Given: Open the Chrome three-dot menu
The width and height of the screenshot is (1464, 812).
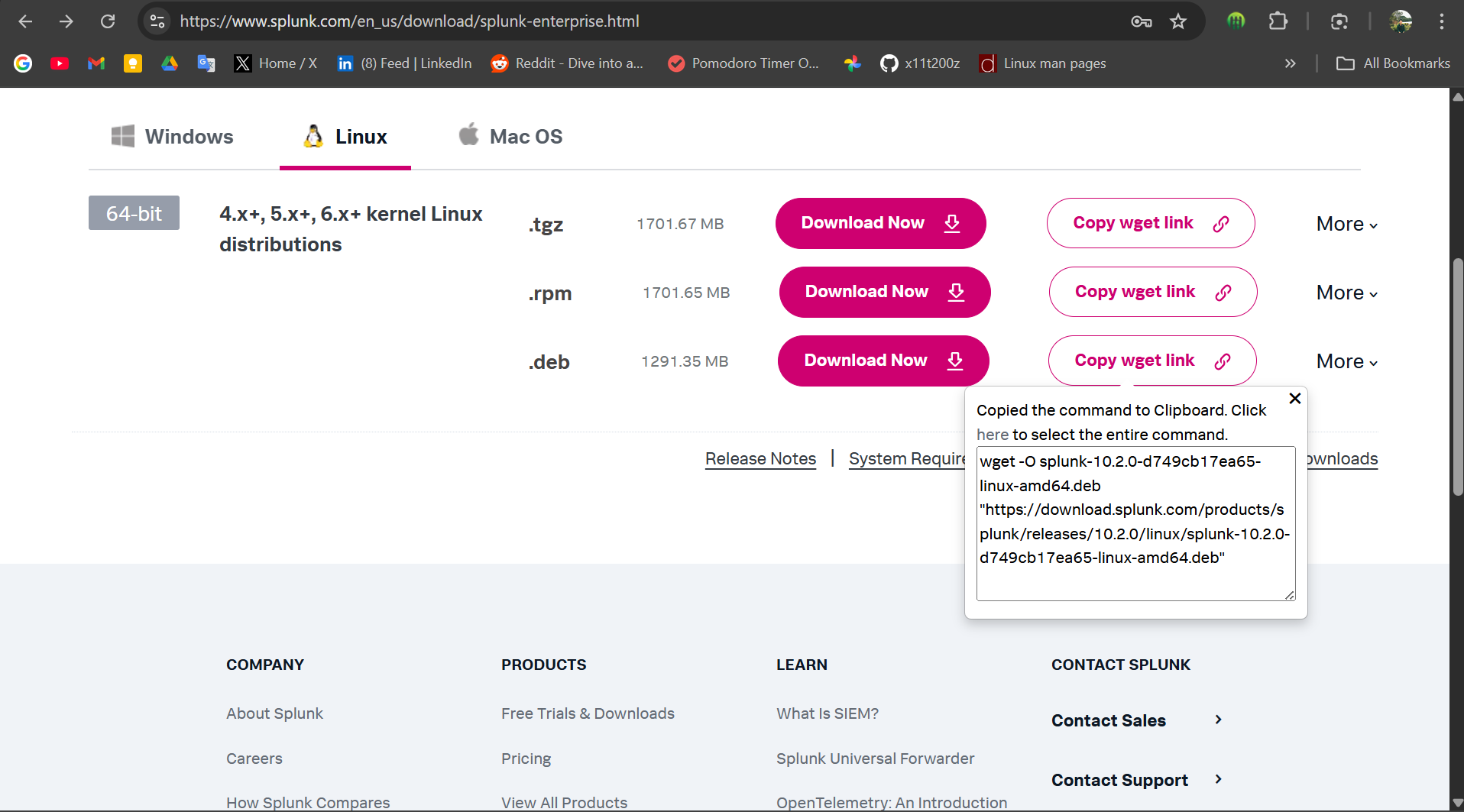Looking at the screenshot, I should (x=1441, y=21).
